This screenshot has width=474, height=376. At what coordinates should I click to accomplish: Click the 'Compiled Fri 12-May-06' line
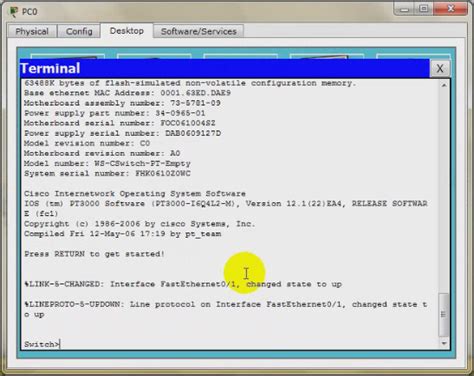tap(122, 234)
